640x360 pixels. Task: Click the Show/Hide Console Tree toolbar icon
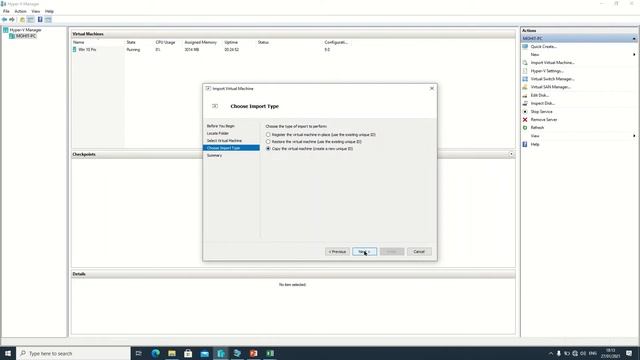(31, 20)
